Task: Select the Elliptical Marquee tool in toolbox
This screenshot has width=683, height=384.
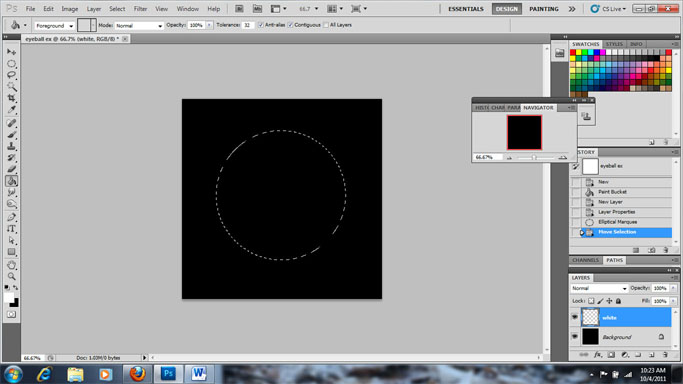Action: (x=11, y=64)
